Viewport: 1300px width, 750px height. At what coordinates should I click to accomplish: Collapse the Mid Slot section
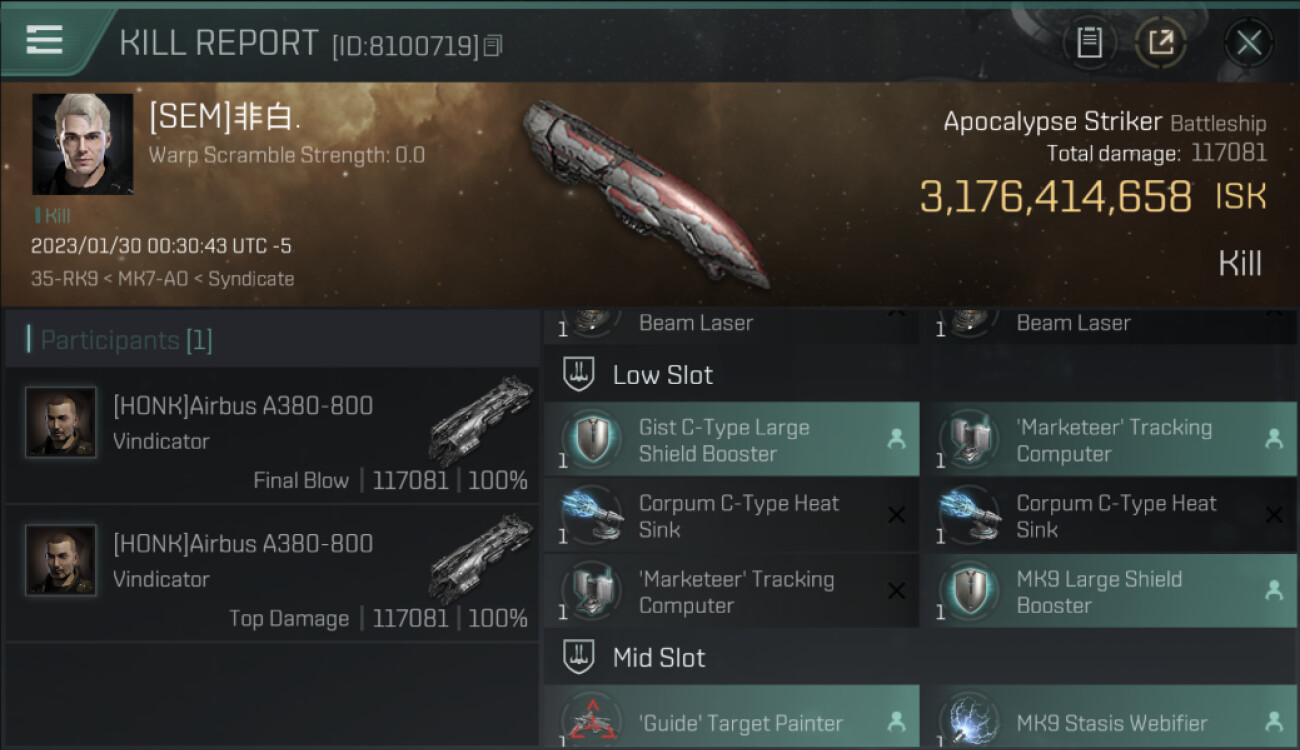(x=580, y=658)
